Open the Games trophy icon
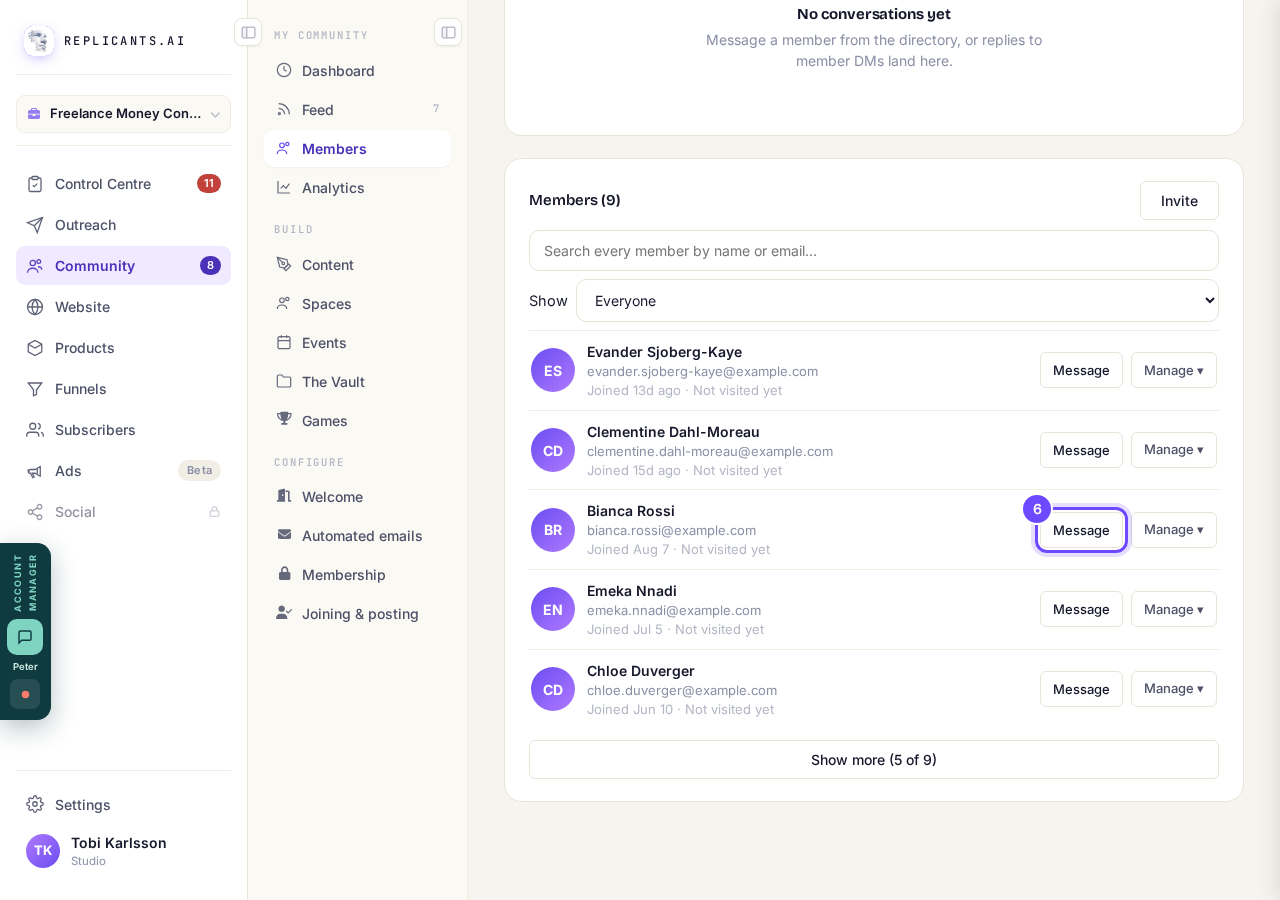 pos(284,420)
